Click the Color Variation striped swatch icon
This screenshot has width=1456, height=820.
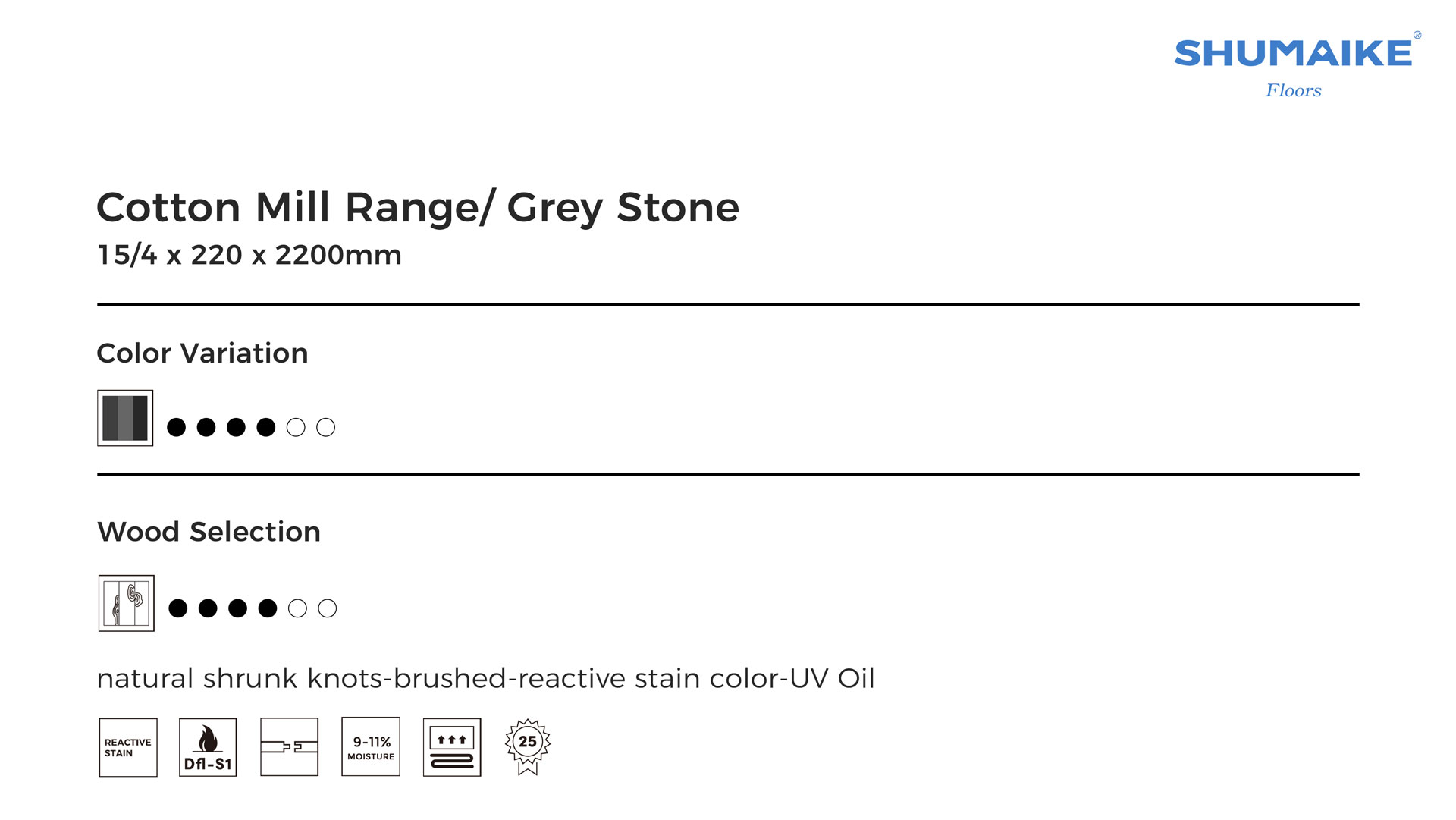125,418
